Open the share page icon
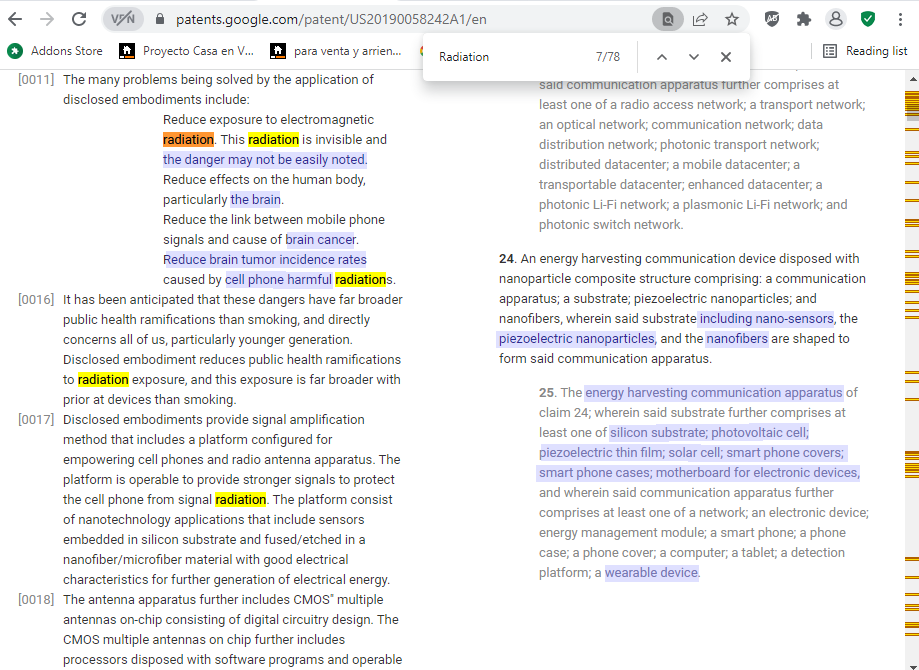The image size is (919, 670). 700,19
